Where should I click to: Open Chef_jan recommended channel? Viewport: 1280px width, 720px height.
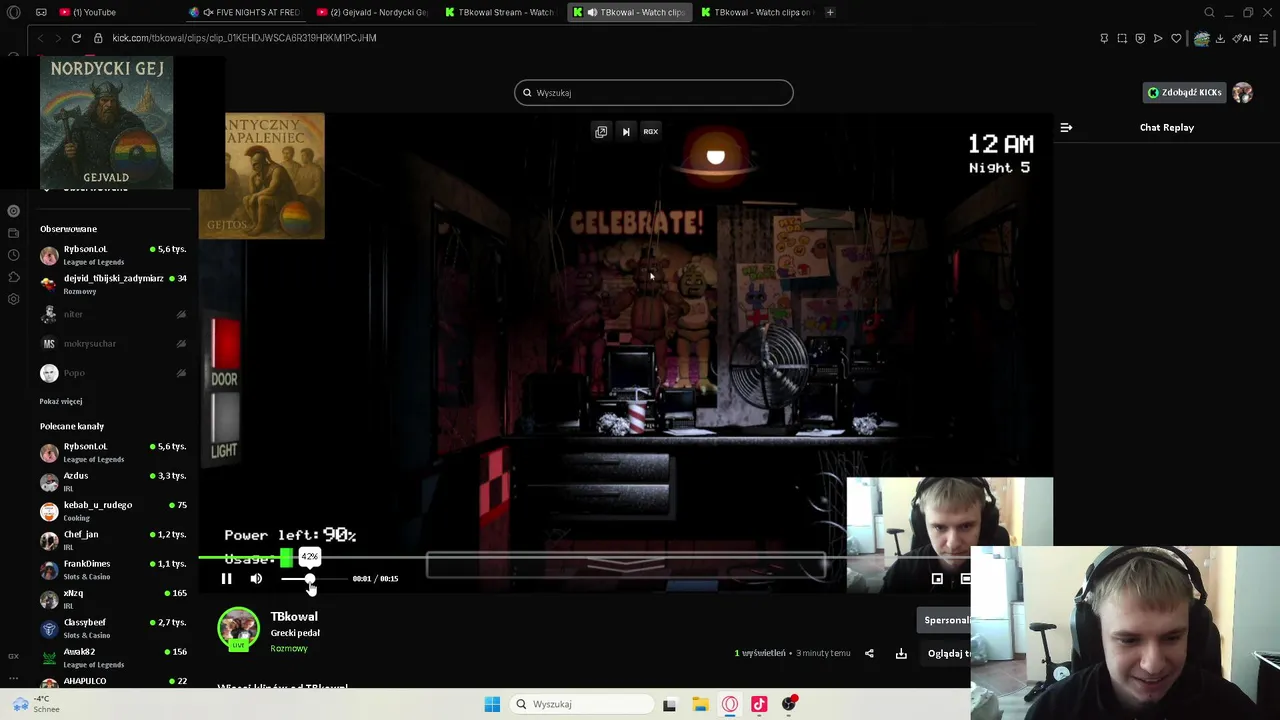coord(113,541)
